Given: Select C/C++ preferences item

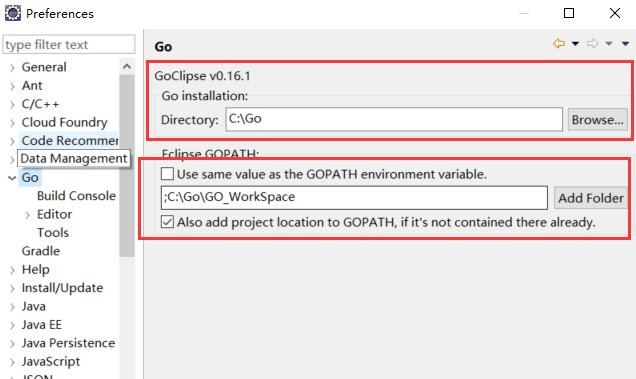Looking at the screenshot, I should coord(40,104).
